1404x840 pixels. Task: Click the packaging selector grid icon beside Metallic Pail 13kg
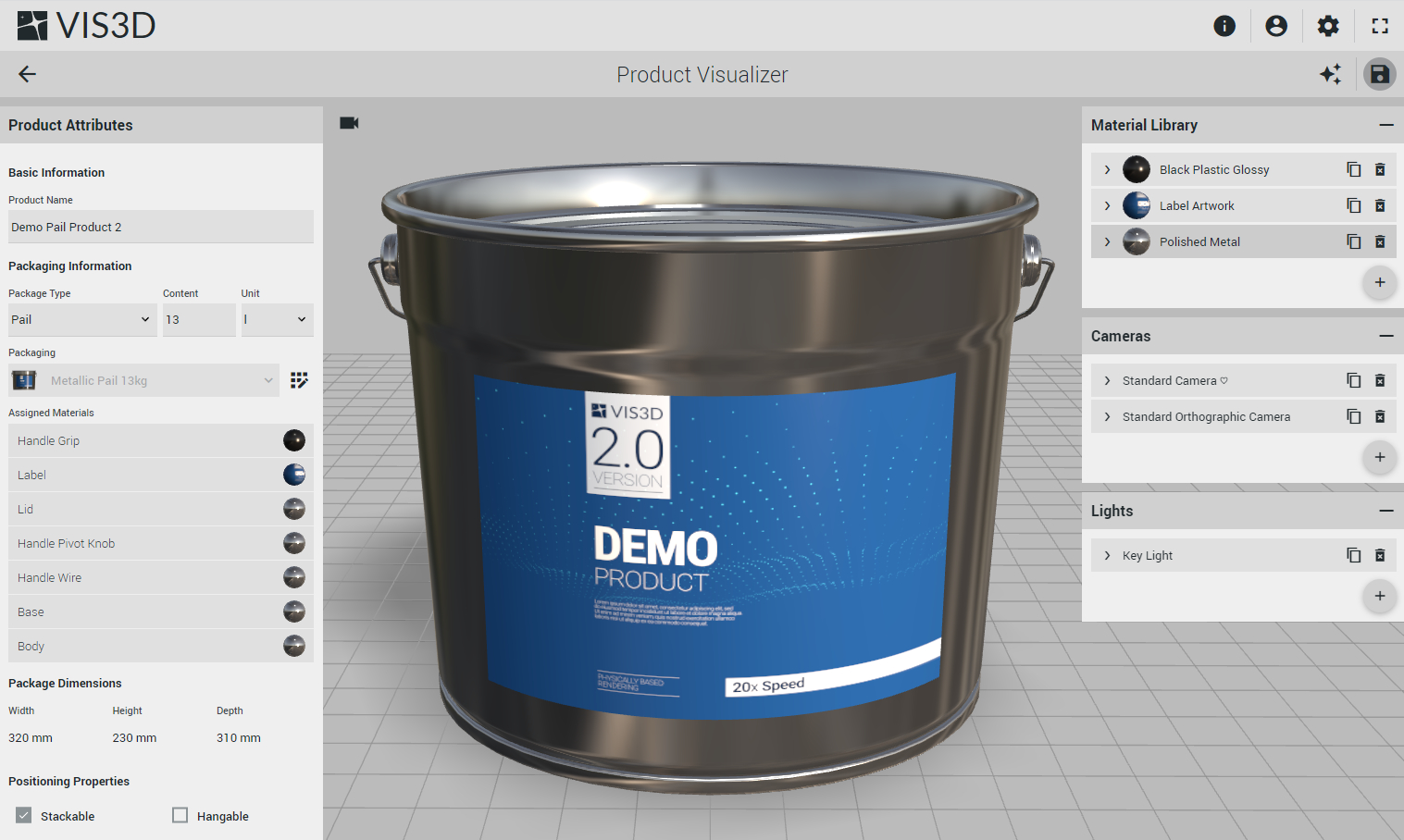[298, 379]
